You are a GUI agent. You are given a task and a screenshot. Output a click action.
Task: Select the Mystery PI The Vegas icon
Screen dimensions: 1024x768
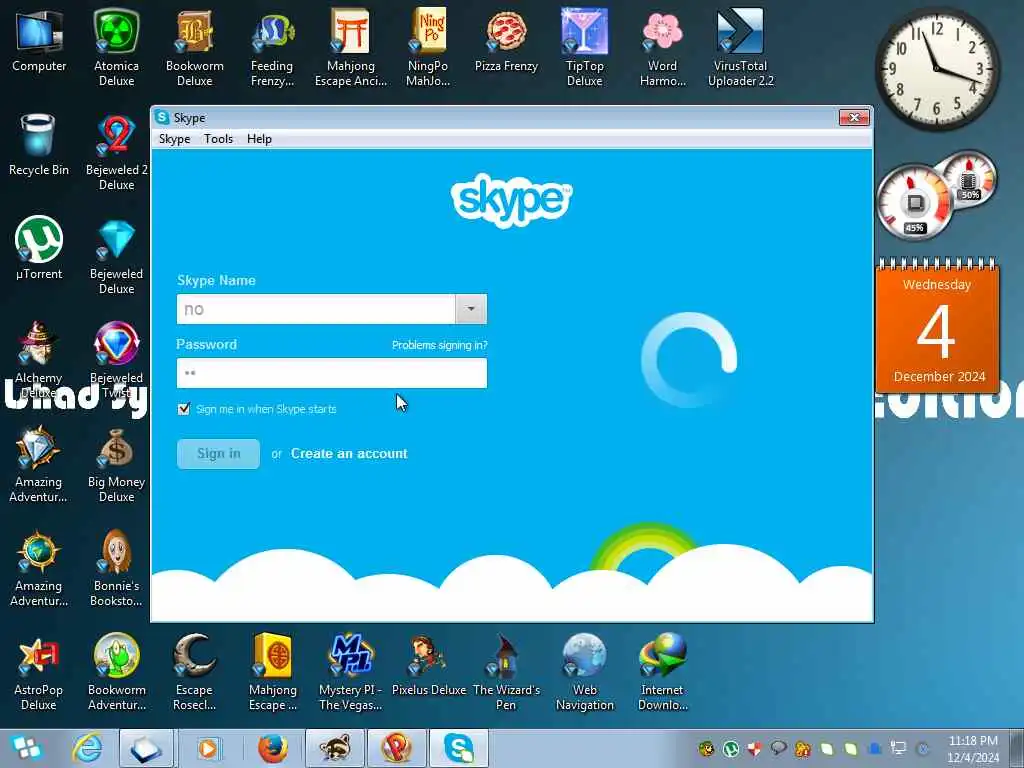[351, 673]
